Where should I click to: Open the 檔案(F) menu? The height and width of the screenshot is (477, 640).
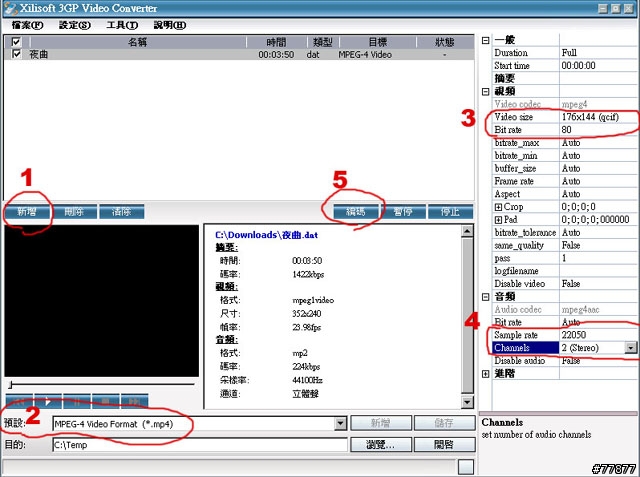[27, 25]
